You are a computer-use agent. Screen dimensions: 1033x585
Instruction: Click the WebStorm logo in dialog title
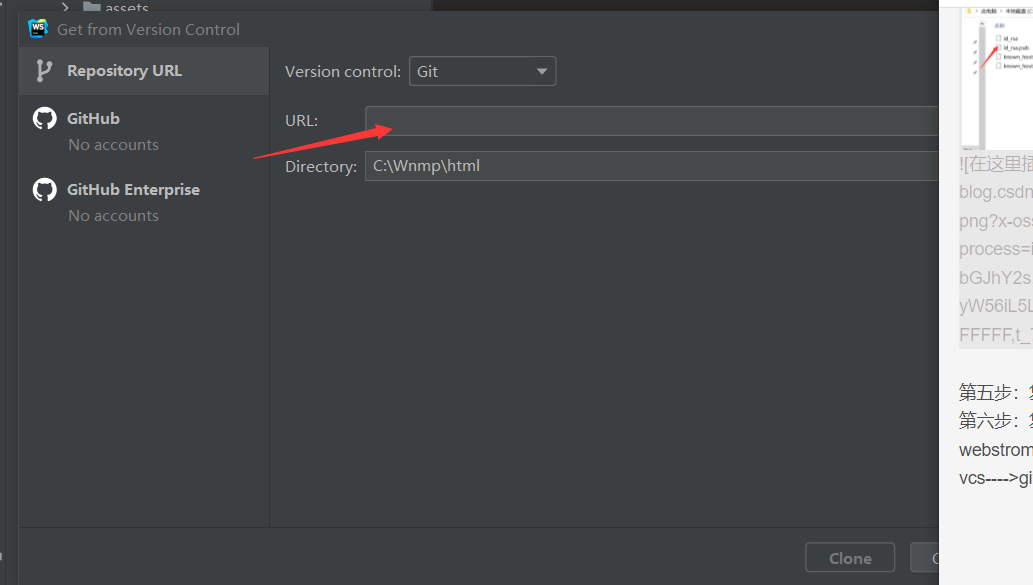[x=38, y=28]
